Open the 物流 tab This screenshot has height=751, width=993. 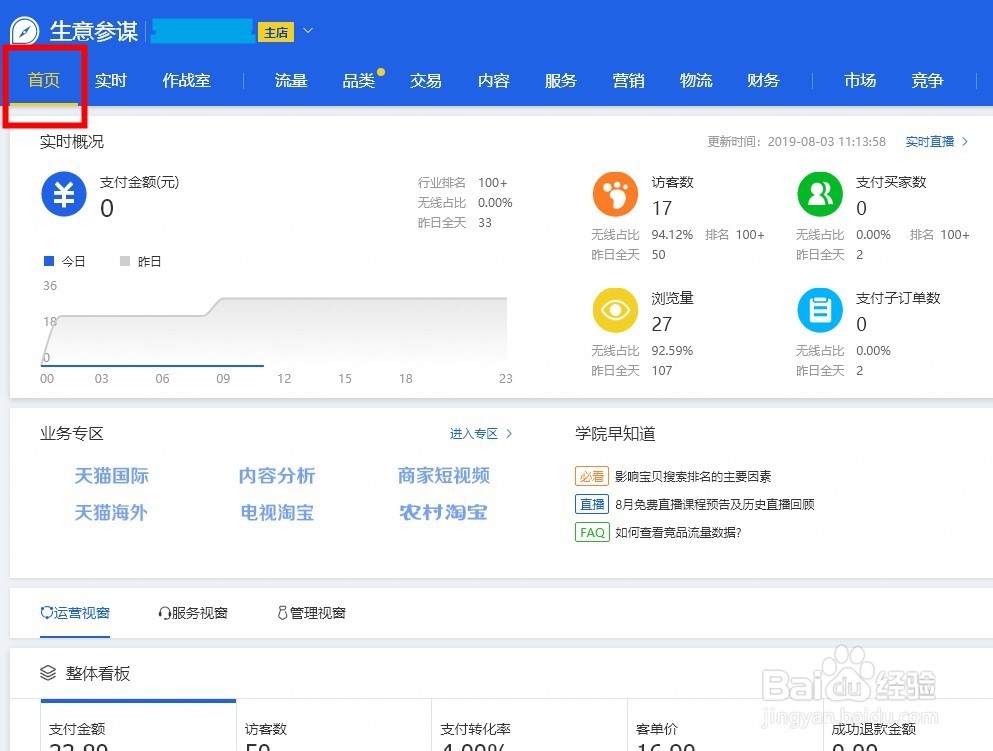696,80
